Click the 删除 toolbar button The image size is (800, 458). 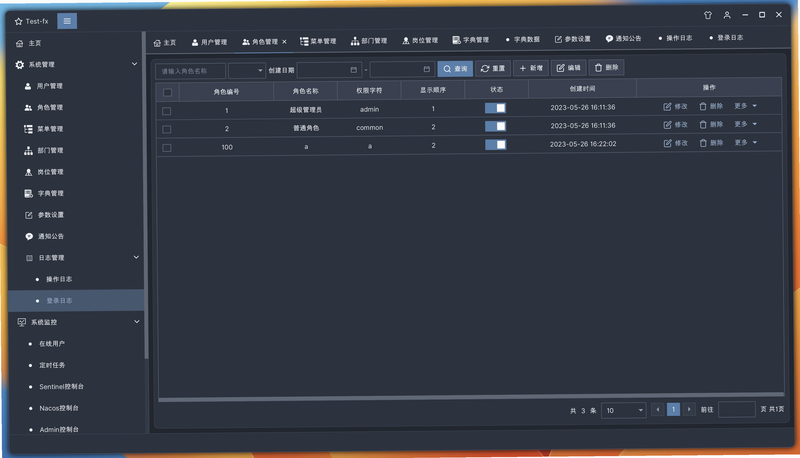pyautogui.click(x=606, y=67)
